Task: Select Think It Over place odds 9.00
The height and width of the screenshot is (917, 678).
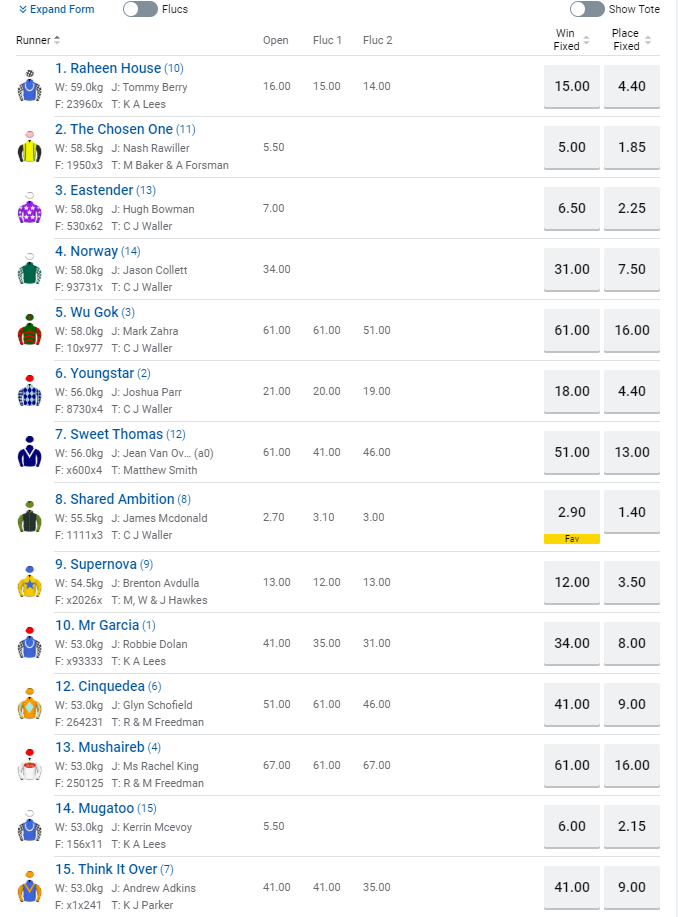Action: point(632,887)
